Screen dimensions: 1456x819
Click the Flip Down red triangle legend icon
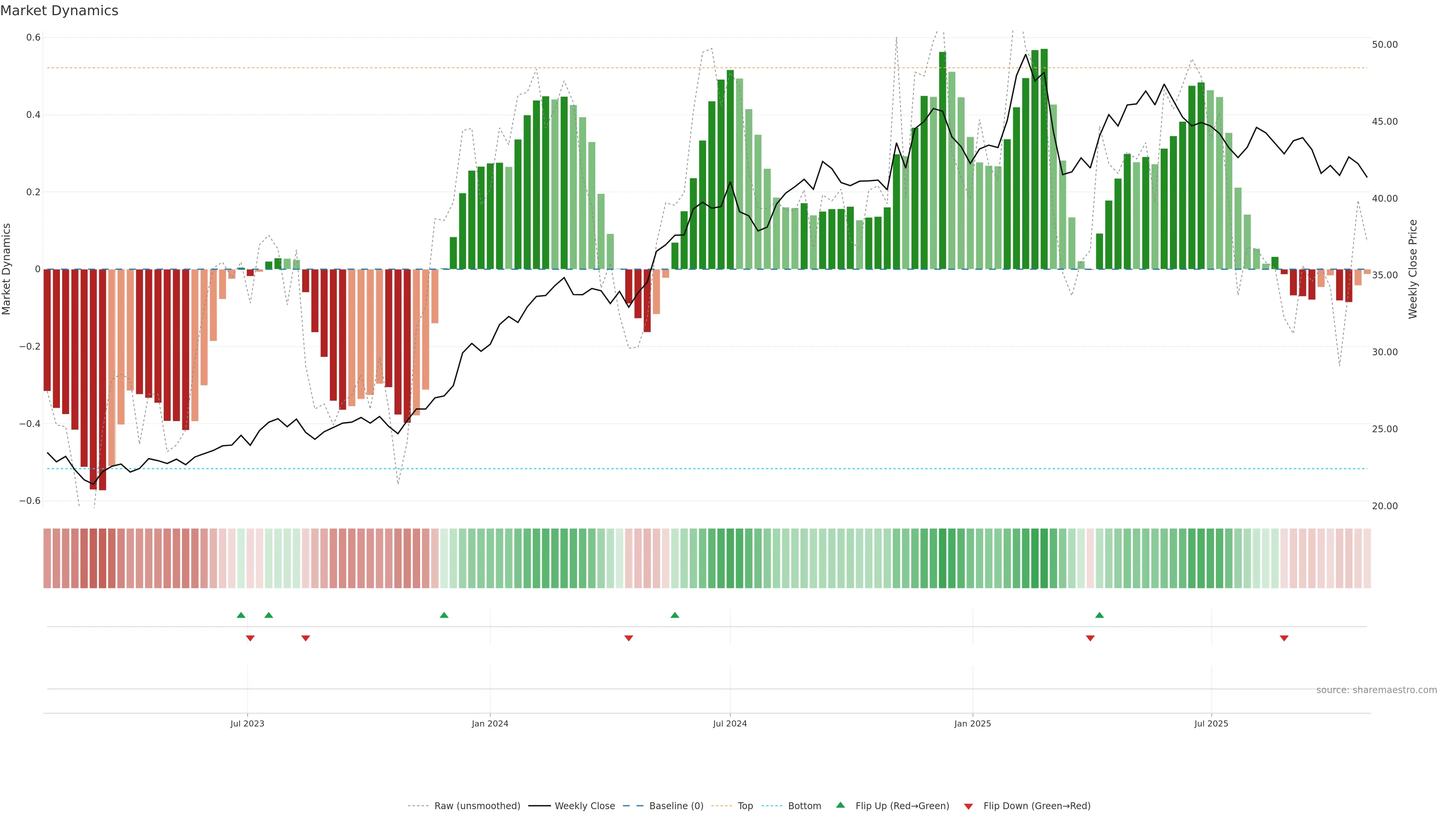(968, 806)
